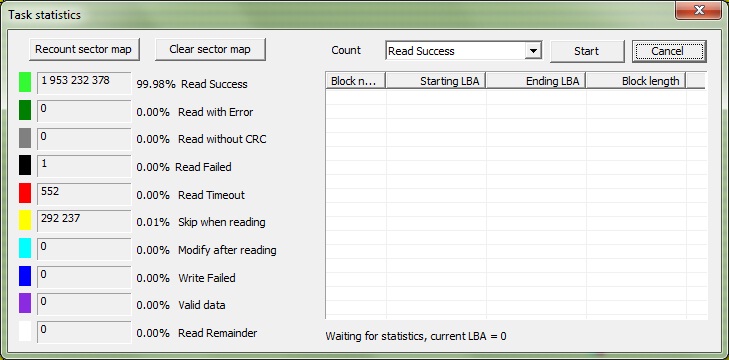Select the Read Success combo box
729x360 pixels.
[464, 51]
